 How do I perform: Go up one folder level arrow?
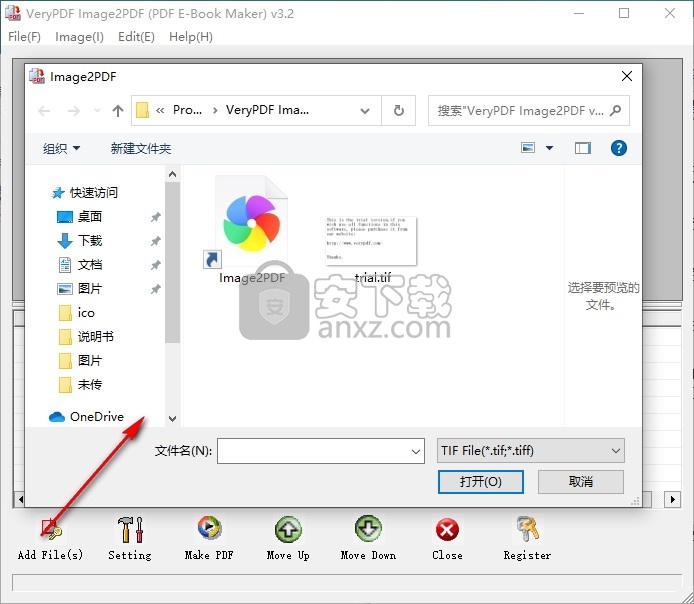118,111
